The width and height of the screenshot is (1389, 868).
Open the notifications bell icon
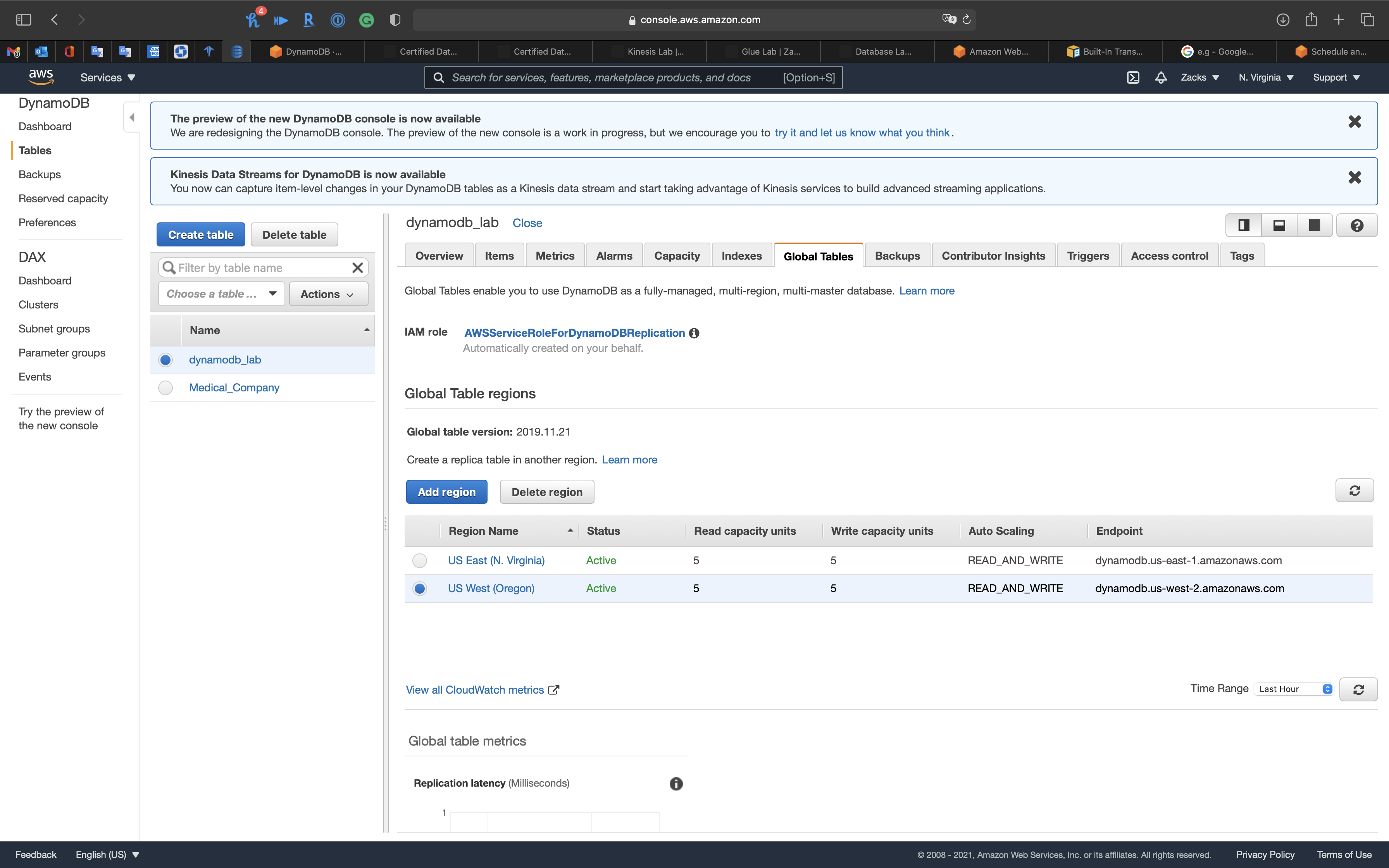click(x=1161, y=77)
